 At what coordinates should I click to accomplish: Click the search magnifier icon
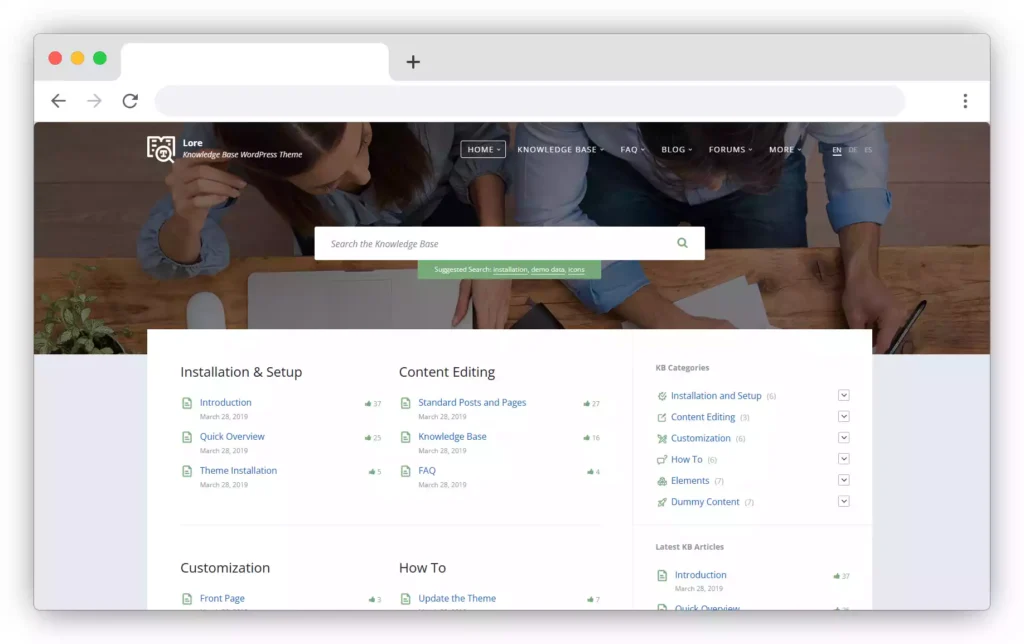pos(682,243)
